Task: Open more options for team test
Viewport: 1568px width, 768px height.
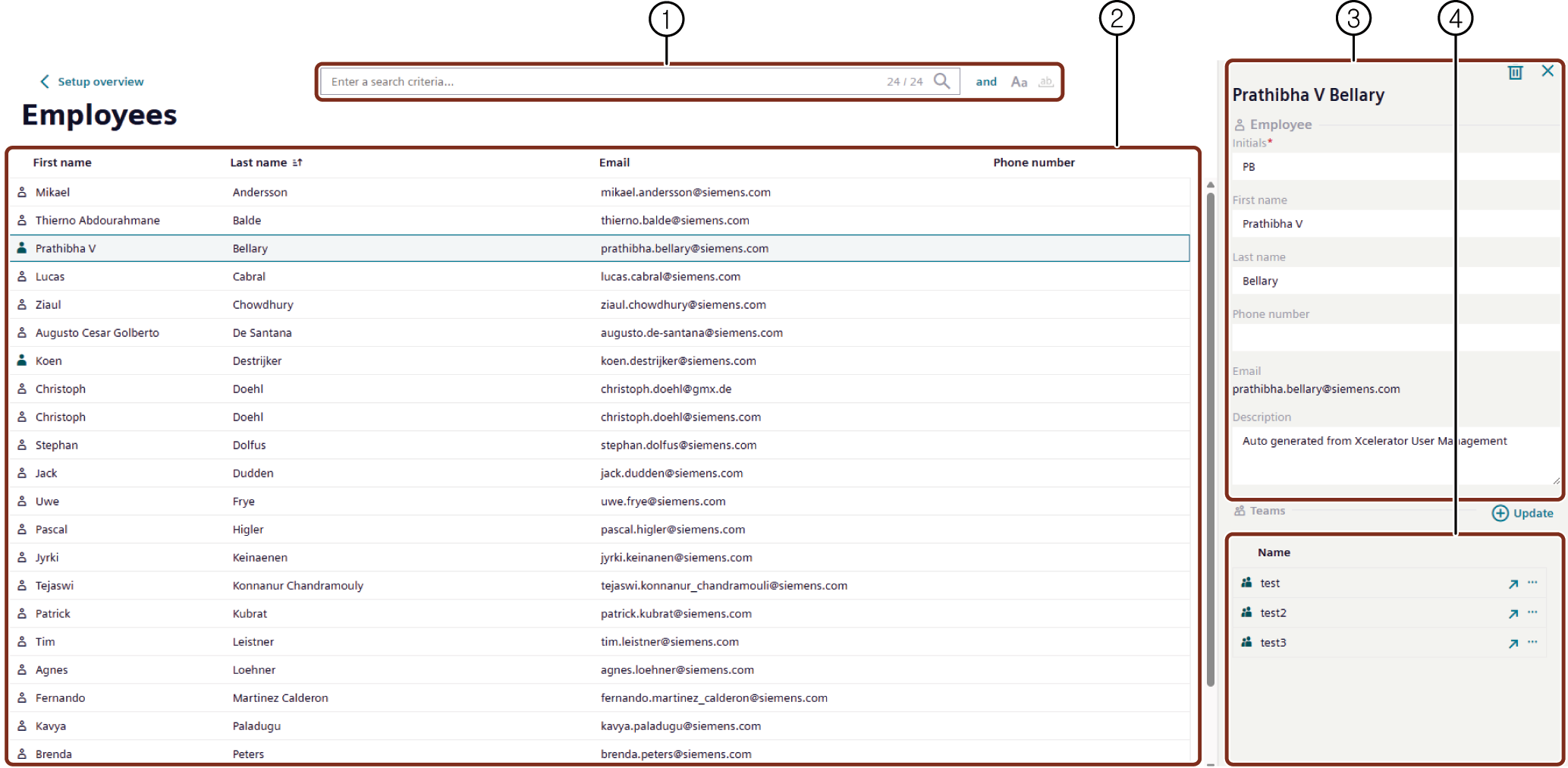Action: click(1532, 583)
